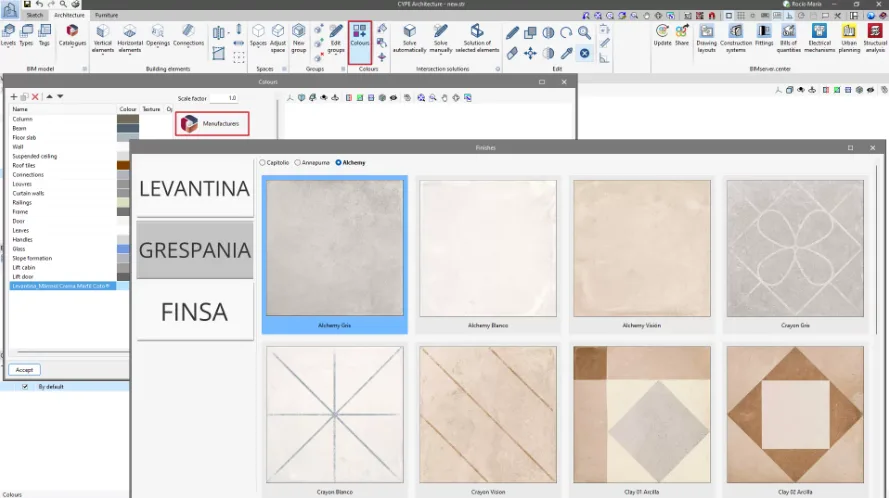Open Construction systems
The height and width of the screenshot is (498, 889).
pos(736,39)
